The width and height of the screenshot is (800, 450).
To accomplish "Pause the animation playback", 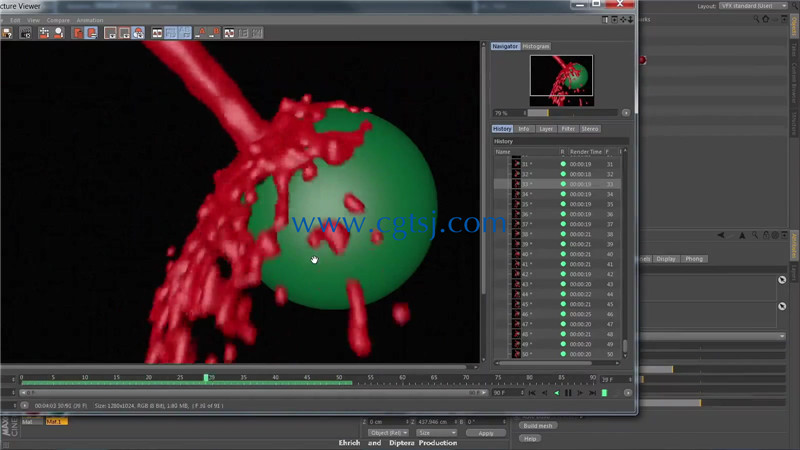I will (x=568, y=393).
